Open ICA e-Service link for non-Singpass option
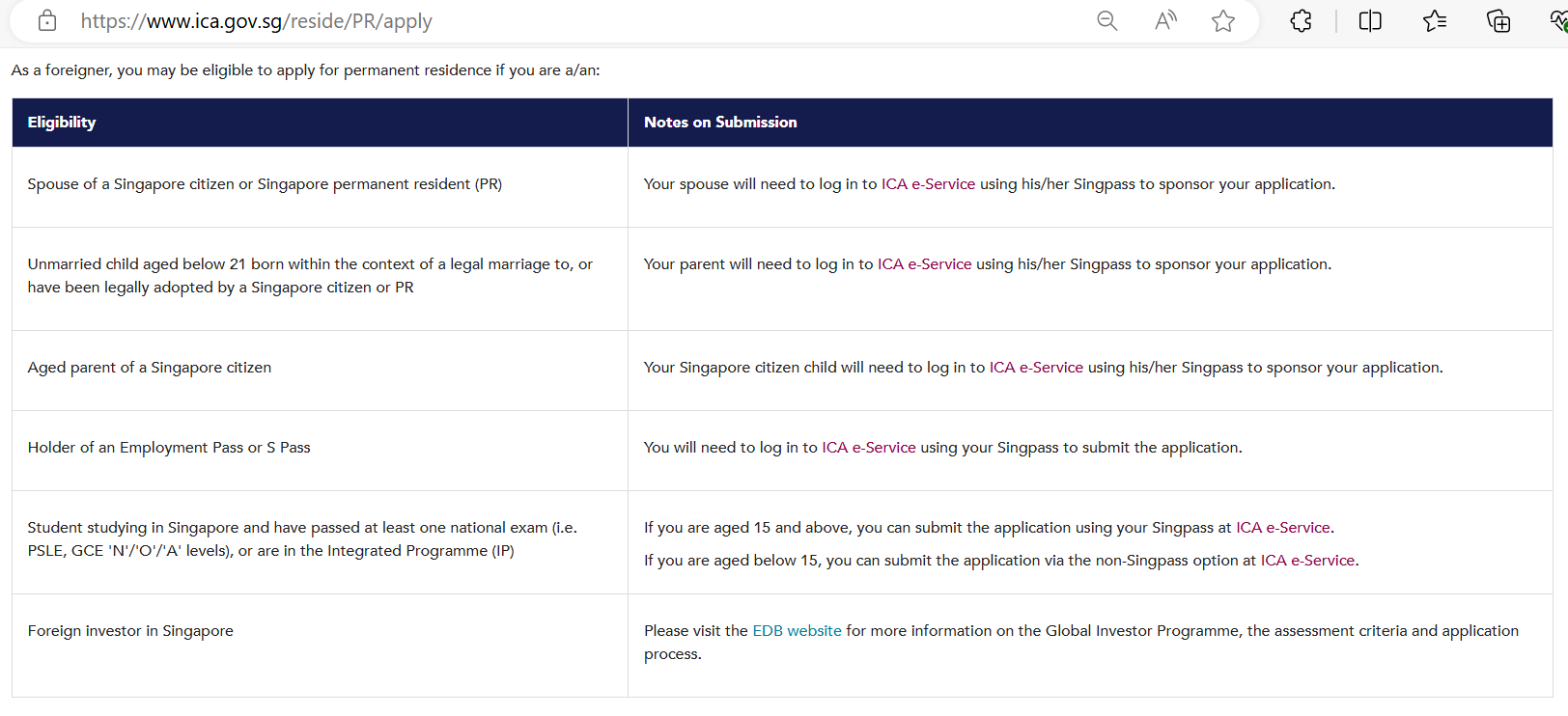The height and width of the screenshot is (716, 1568). point(1307,561)
